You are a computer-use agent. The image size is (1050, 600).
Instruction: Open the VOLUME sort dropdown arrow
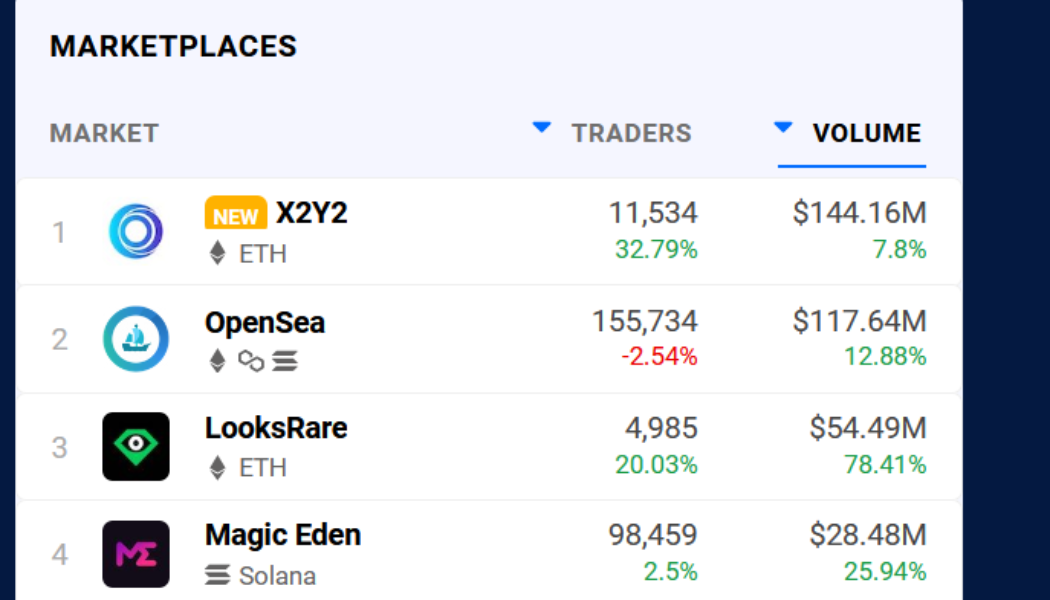(x=782, y=128)
